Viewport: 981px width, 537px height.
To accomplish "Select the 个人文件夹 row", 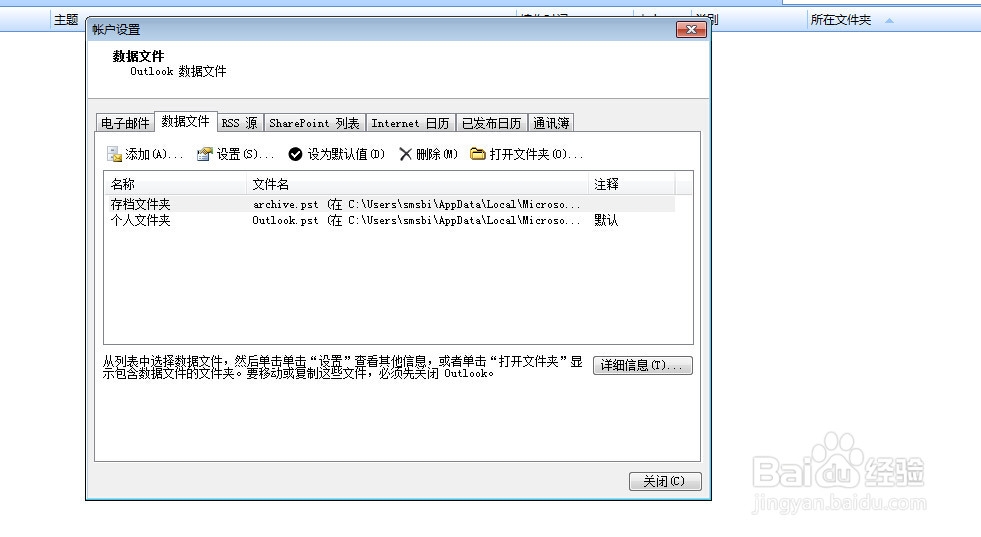I will [x=389, y=220].
